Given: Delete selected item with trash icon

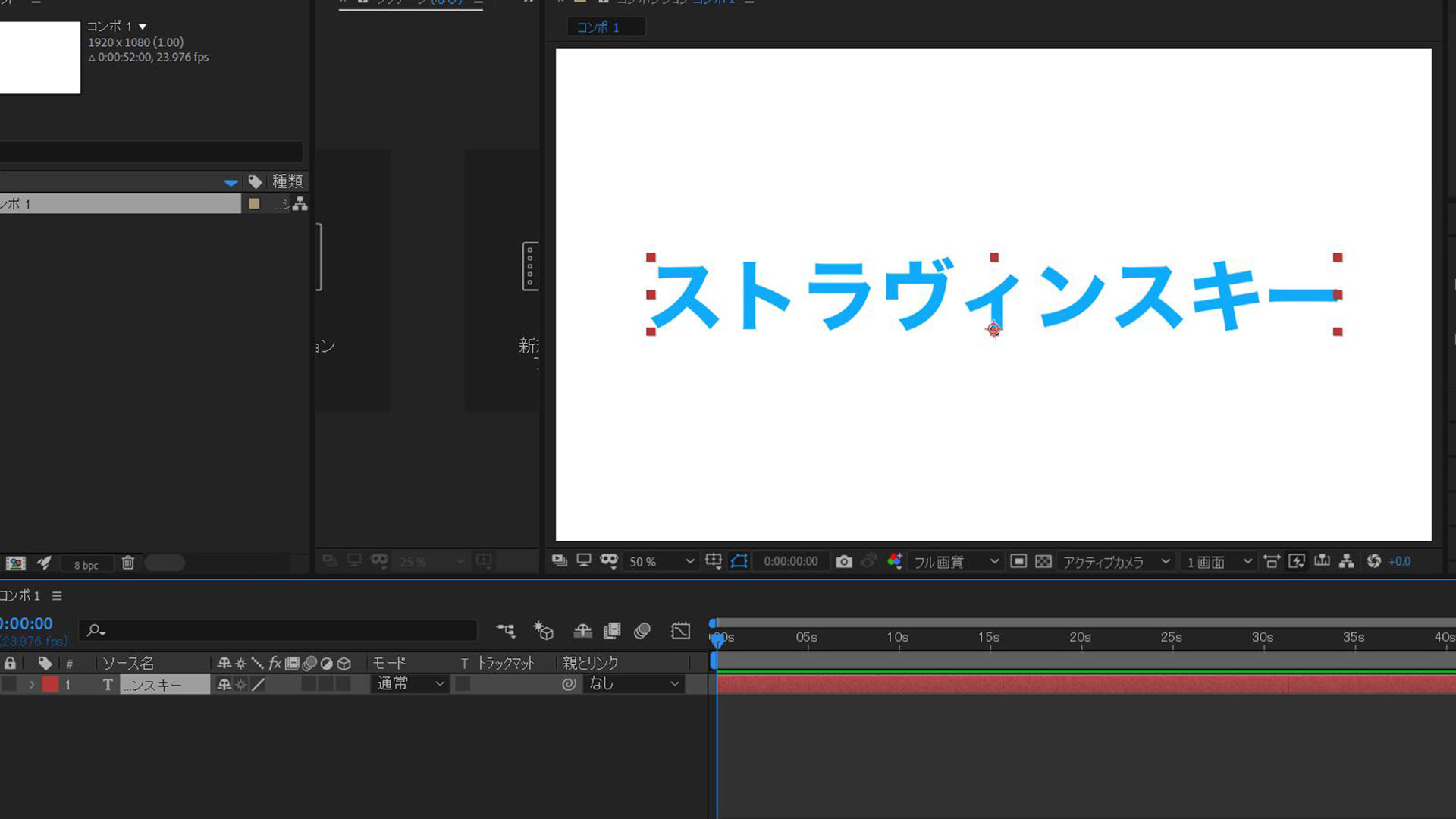Looking at the screenshot, I should [128, 563].
